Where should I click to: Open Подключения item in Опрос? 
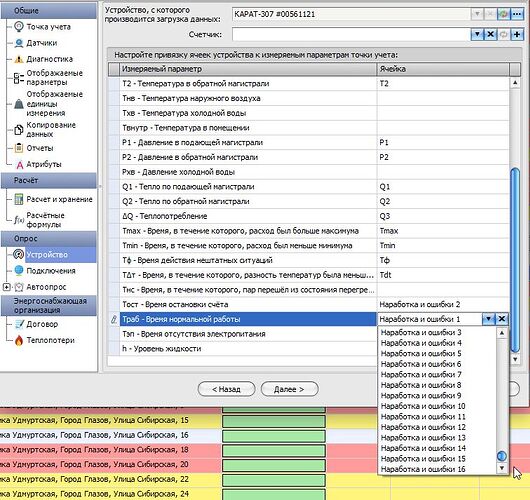[51, 271]
